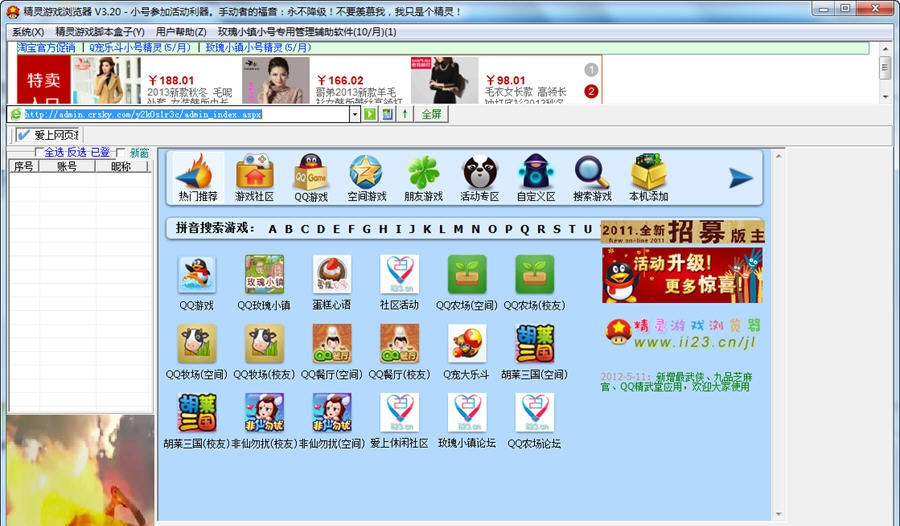Image resolution: width=900 pixels, height=526 pixels.
Task: Click pinyin search letter A
Action: coord(273,229)
